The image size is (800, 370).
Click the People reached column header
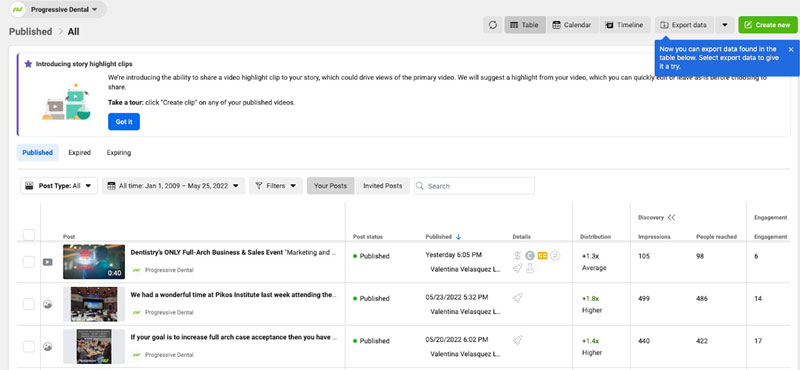click(716, 237)
